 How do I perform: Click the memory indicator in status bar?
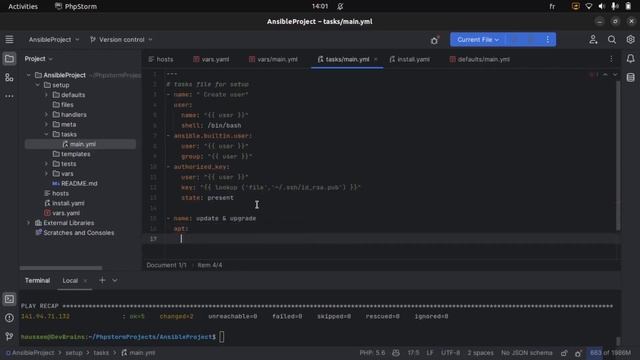(610, 353)
